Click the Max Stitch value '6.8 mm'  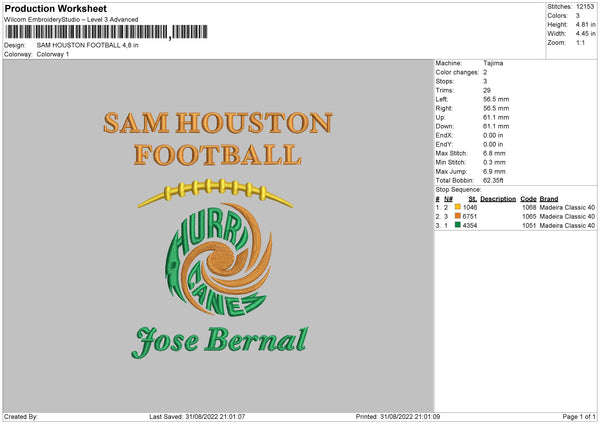pos(494,153)
